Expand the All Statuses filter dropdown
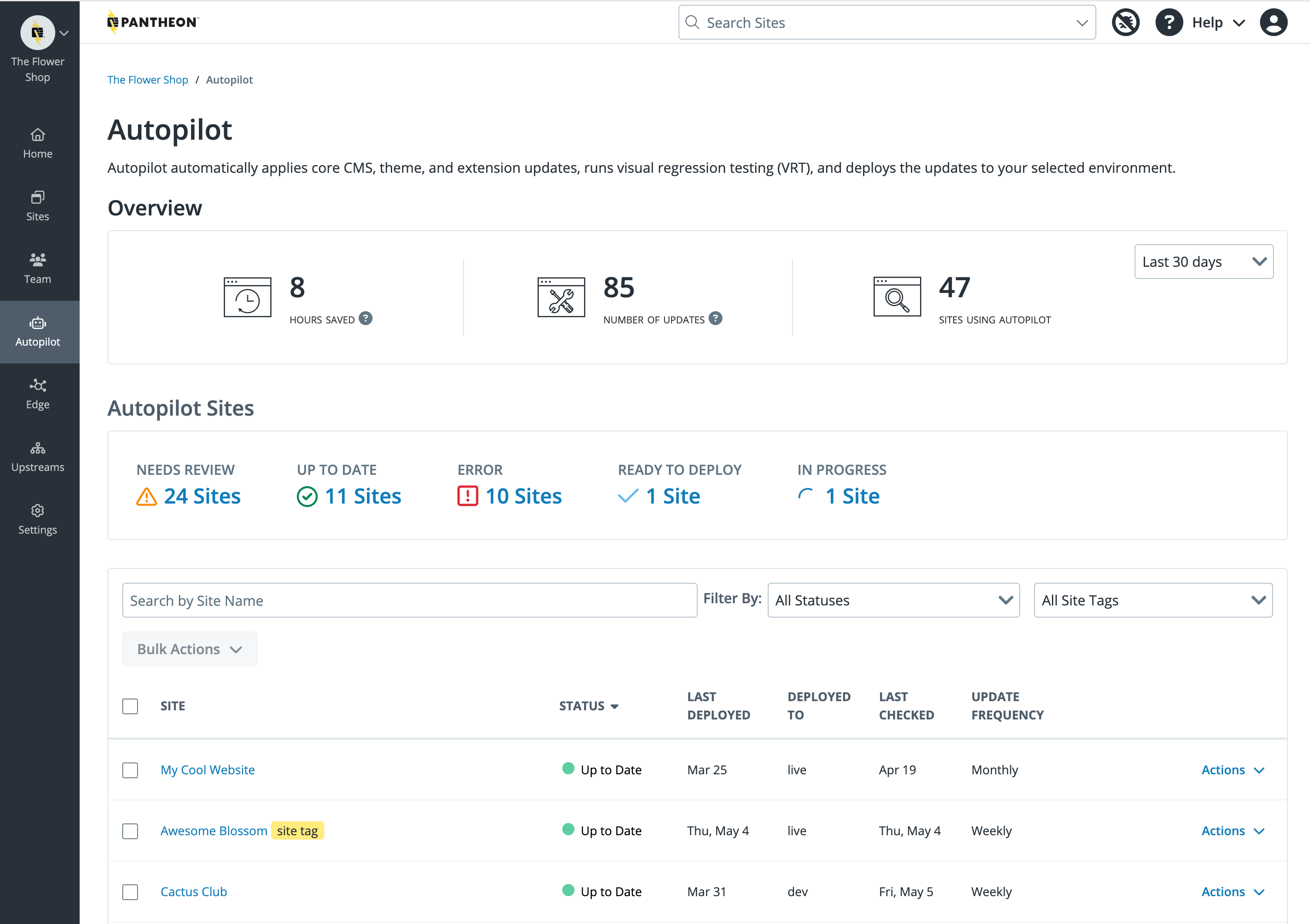Image resolution: width=1310 pixels, height=924 pixels. (893, 600)
